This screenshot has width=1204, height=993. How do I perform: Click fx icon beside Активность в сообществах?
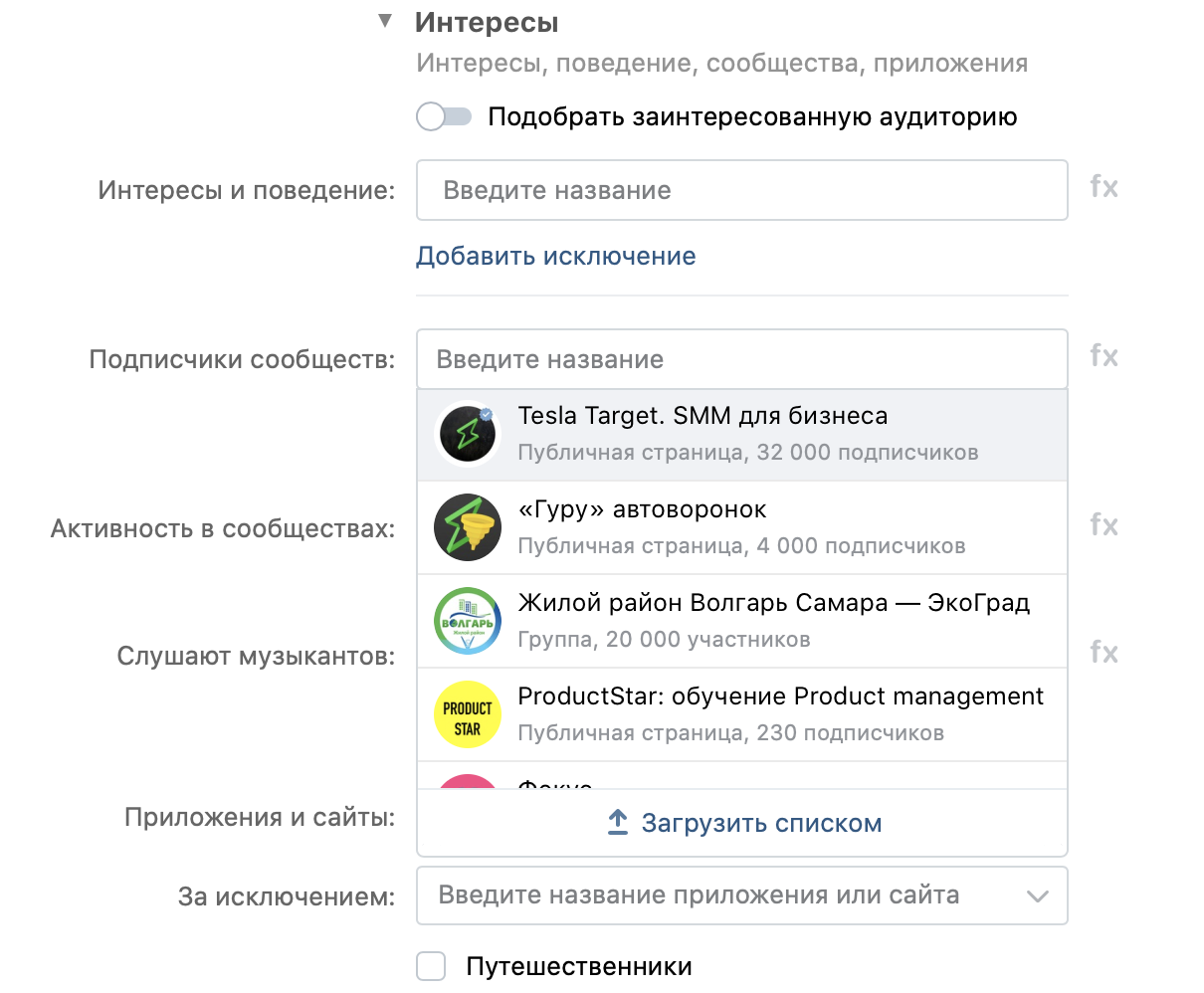point(1104,525)
